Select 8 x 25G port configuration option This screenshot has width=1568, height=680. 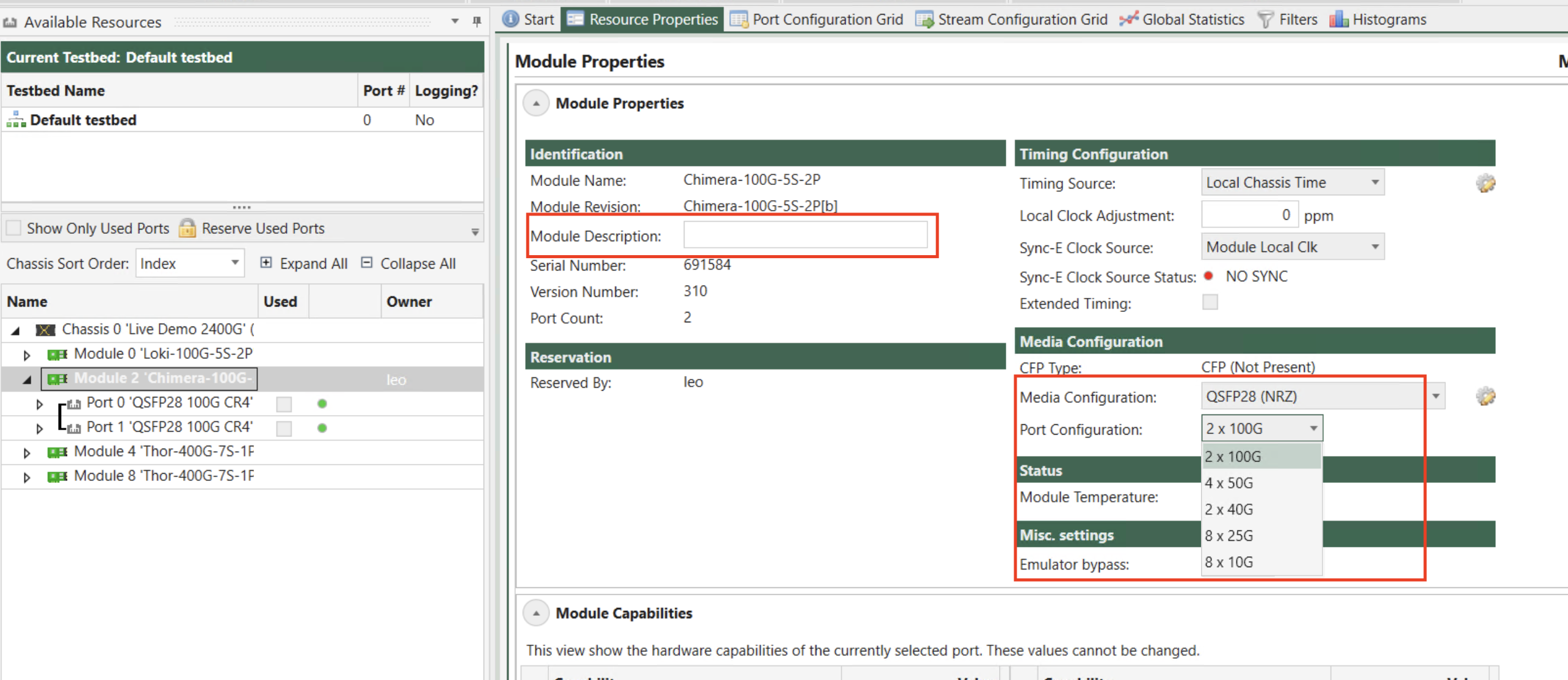click(1261, 535)
